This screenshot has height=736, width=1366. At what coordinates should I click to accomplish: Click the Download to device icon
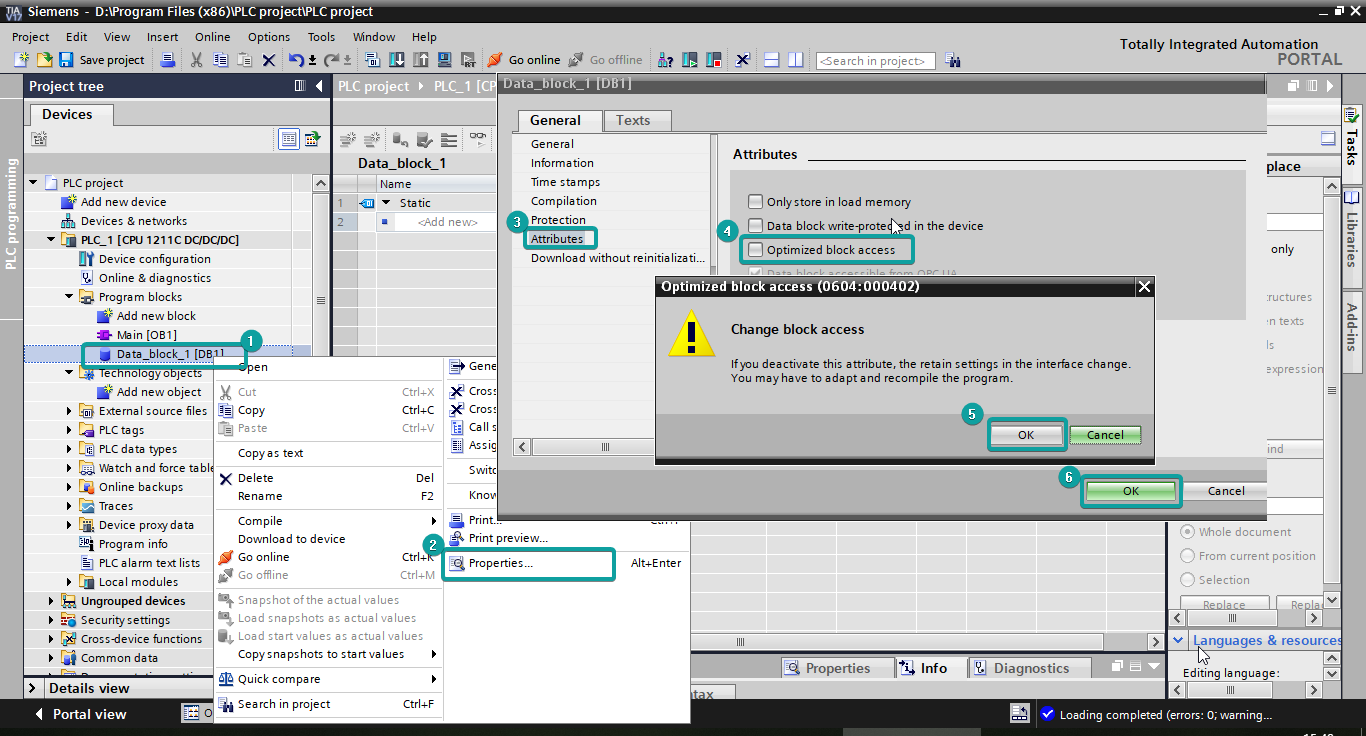397,60
